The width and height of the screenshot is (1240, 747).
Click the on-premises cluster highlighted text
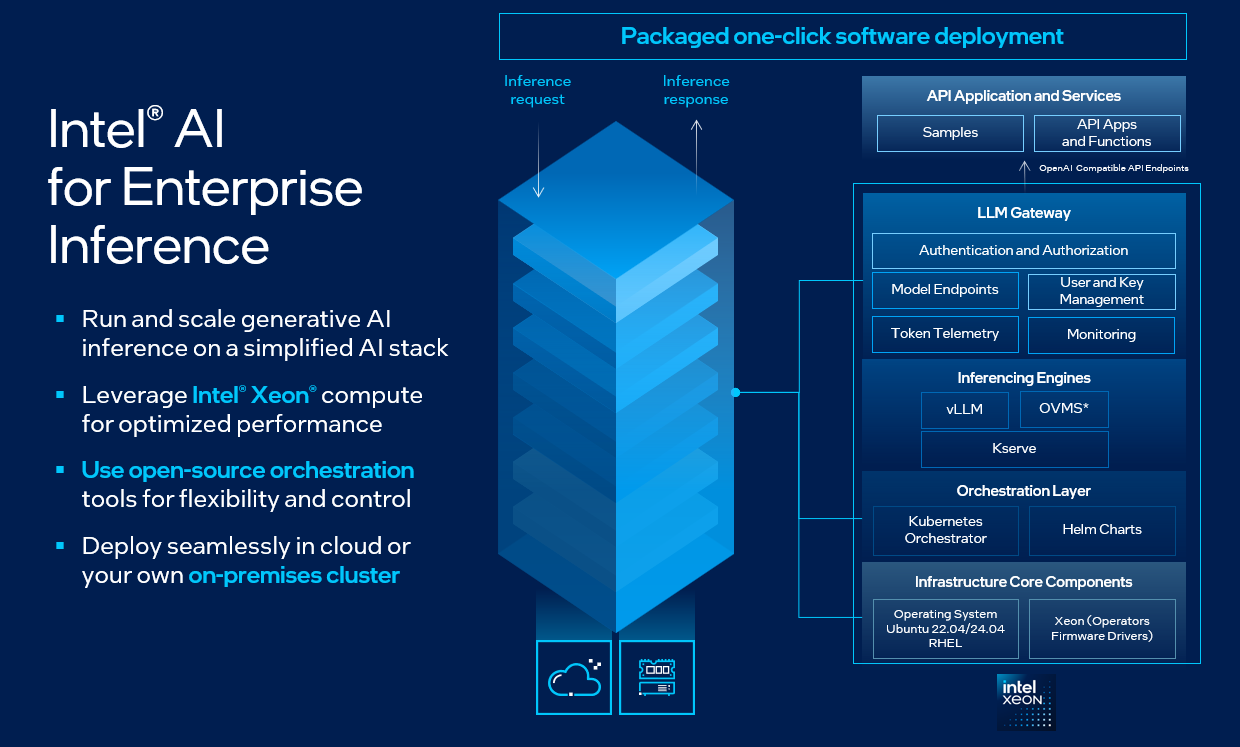tap(294, 576)
